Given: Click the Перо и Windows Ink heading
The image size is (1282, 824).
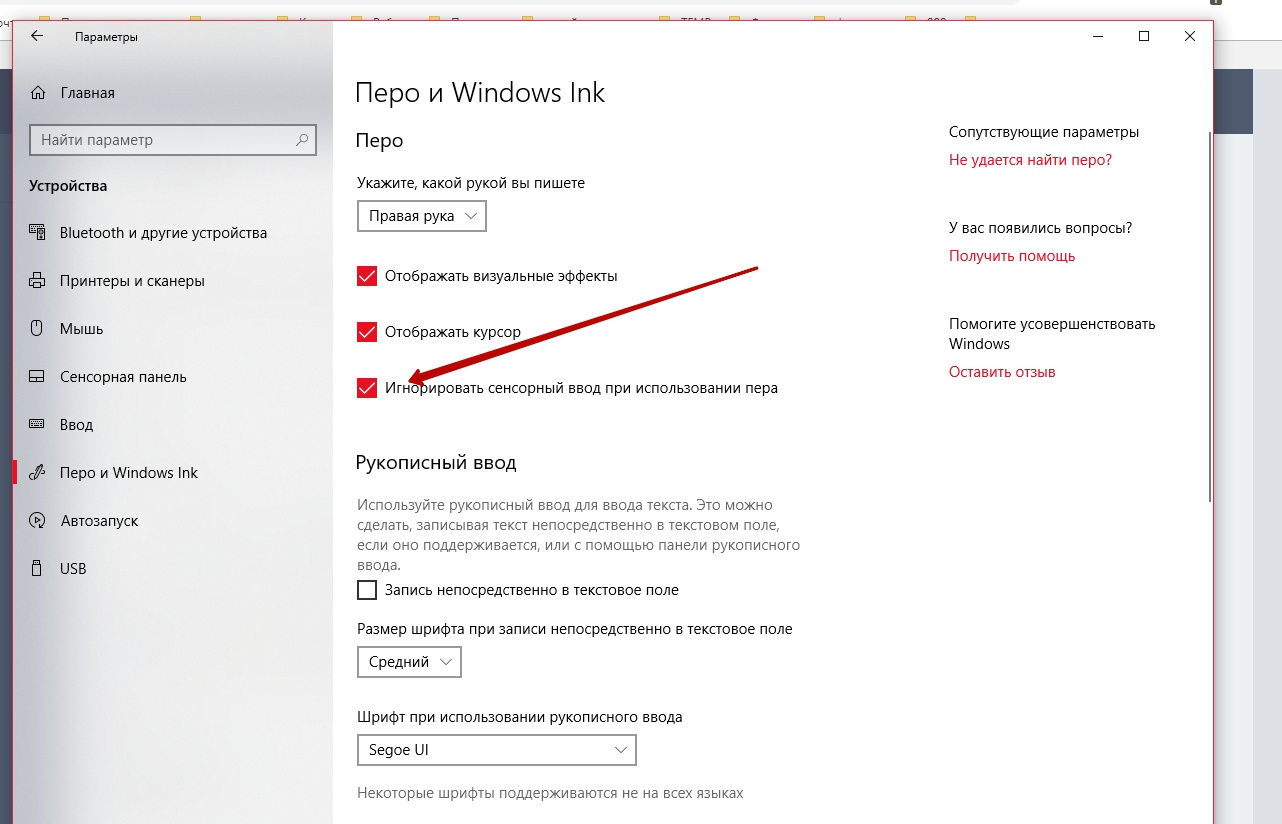Looking at the screenshot, I should click(480, 93).
